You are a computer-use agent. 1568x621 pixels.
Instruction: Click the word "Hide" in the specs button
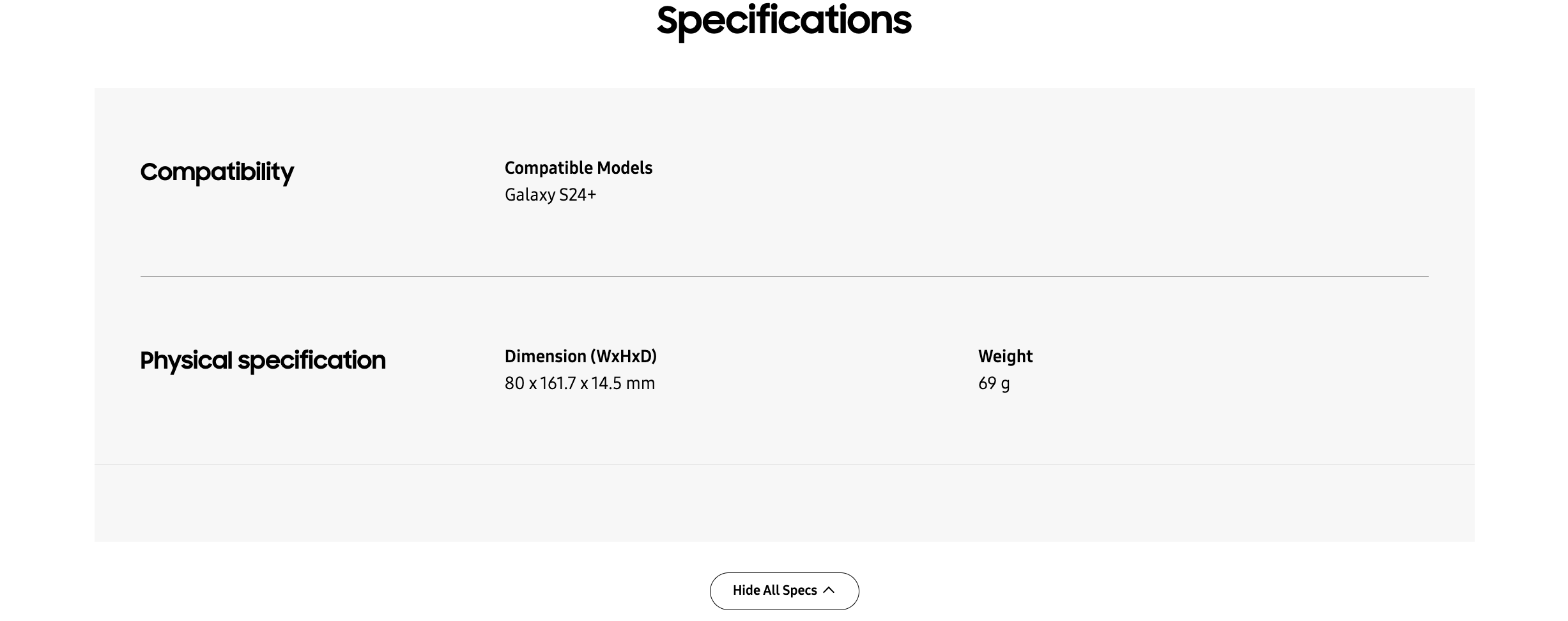(x=746, y=591)
